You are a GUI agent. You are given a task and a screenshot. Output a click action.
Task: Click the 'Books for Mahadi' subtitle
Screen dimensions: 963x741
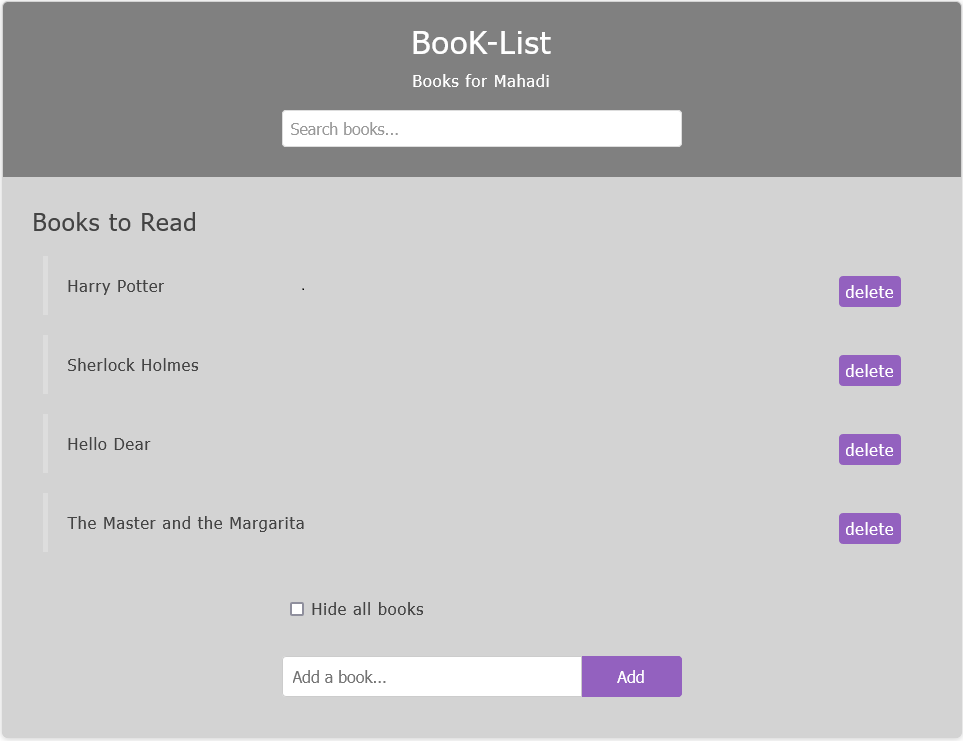481,81
